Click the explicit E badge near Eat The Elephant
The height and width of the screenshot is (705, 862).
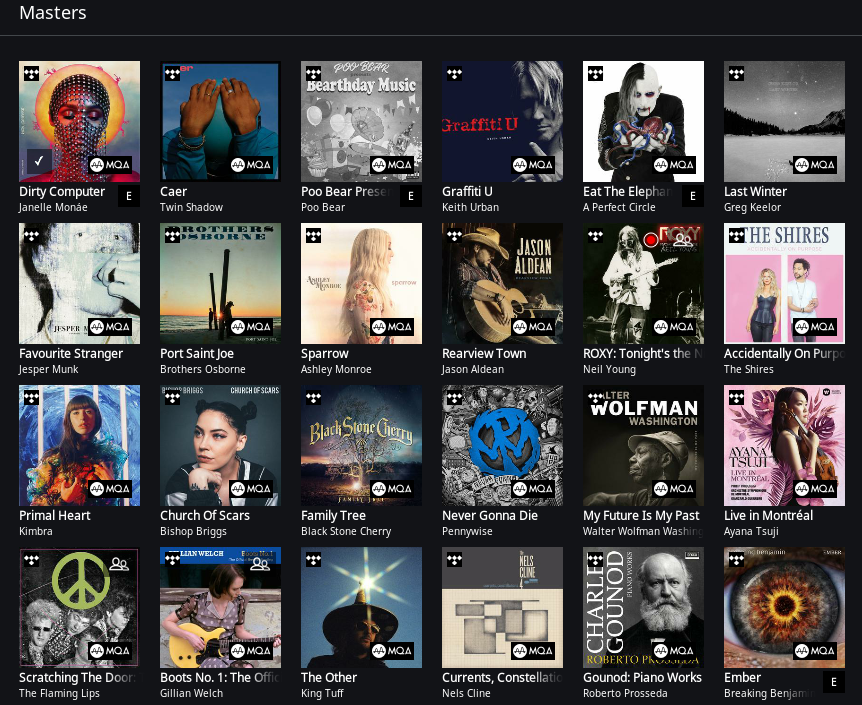click(x=693, y=196)
